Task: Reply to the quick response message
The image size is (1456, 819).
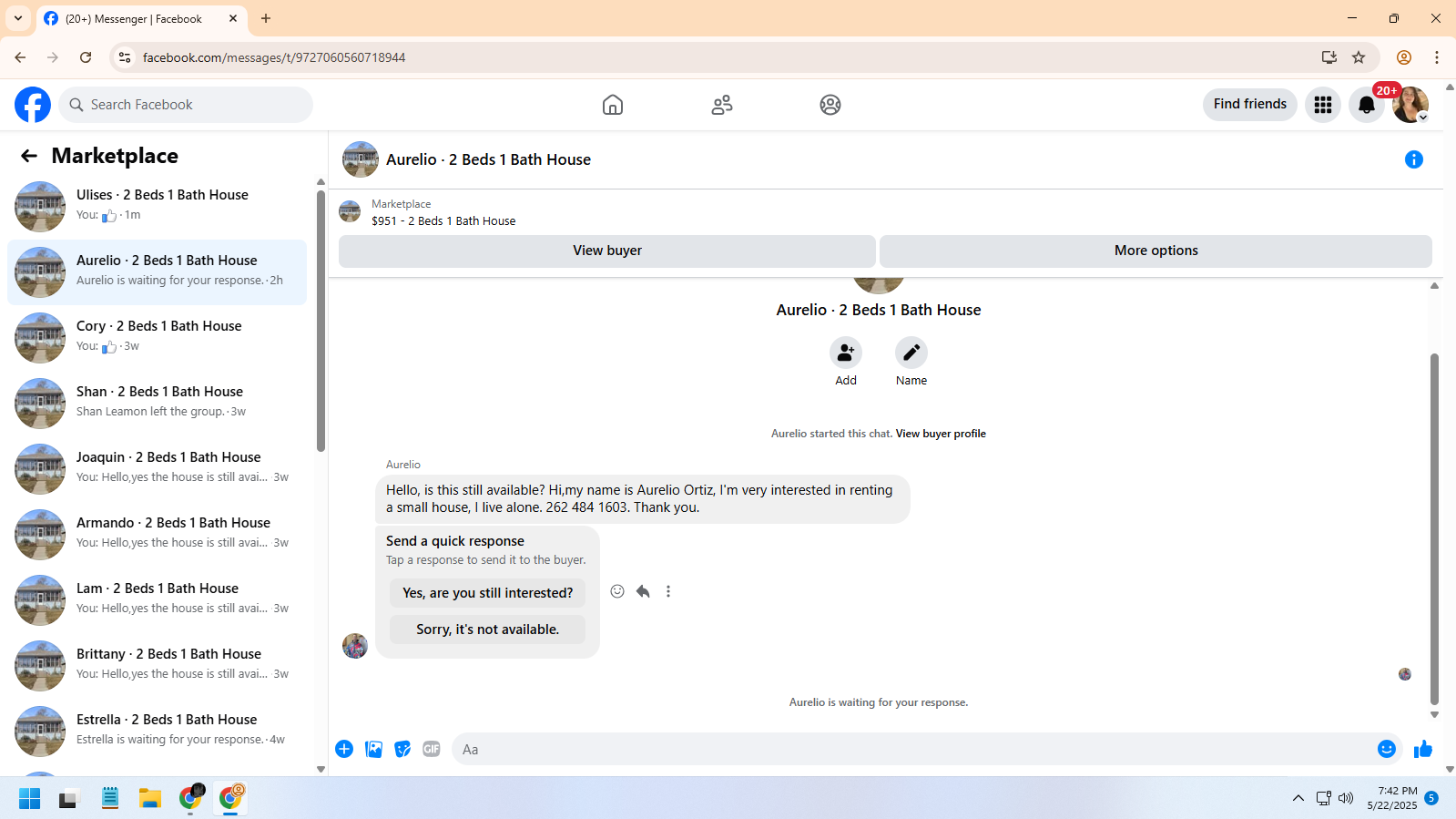Action: tap(643, 591)
